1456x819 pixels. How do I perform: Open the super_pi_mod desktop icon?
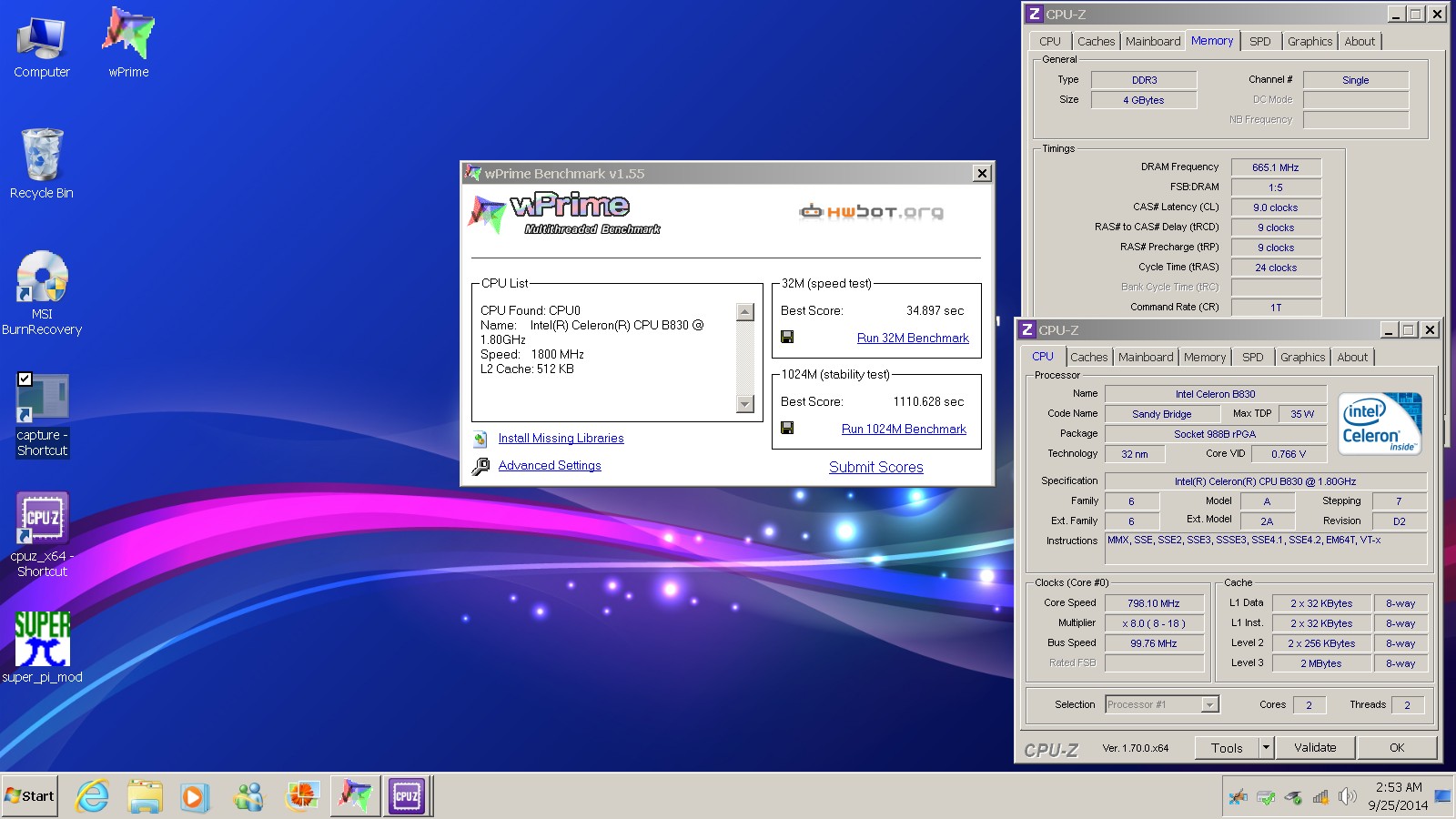(x=42, y=646)
